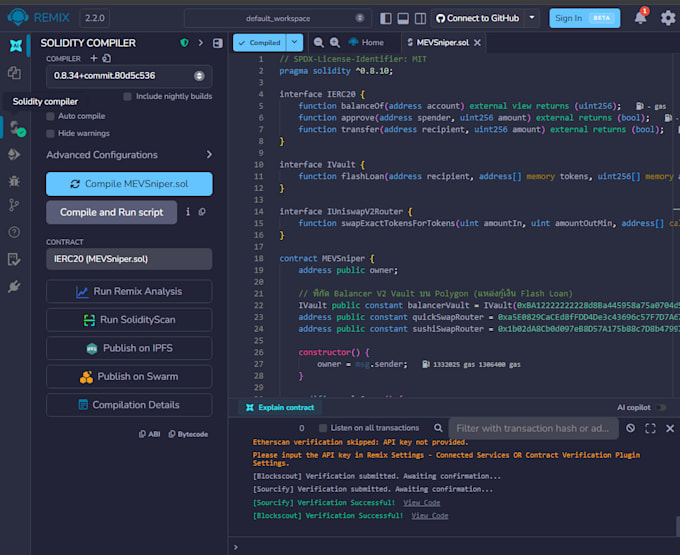
Task: Click the zoom out magnifier in editor toolbar
Action: [319, 42]
